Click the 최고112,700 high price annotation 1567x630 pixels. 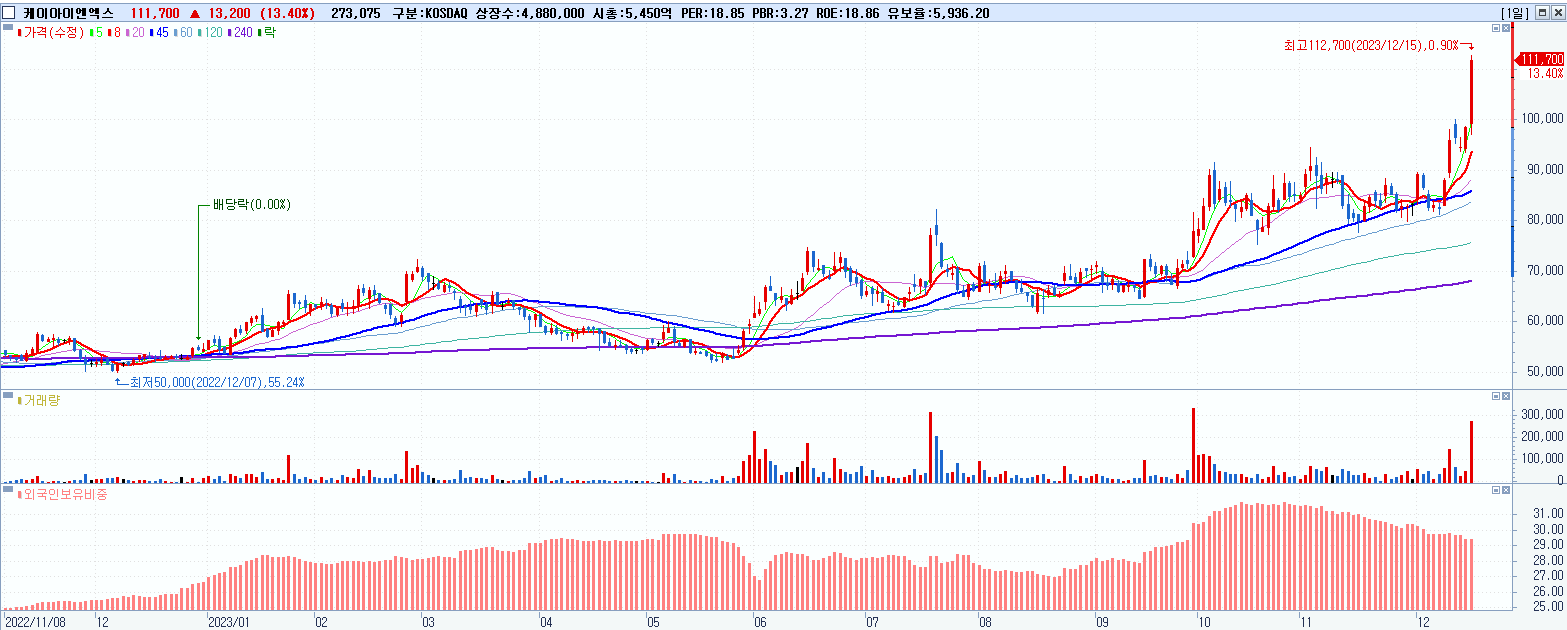(1371, 45)
